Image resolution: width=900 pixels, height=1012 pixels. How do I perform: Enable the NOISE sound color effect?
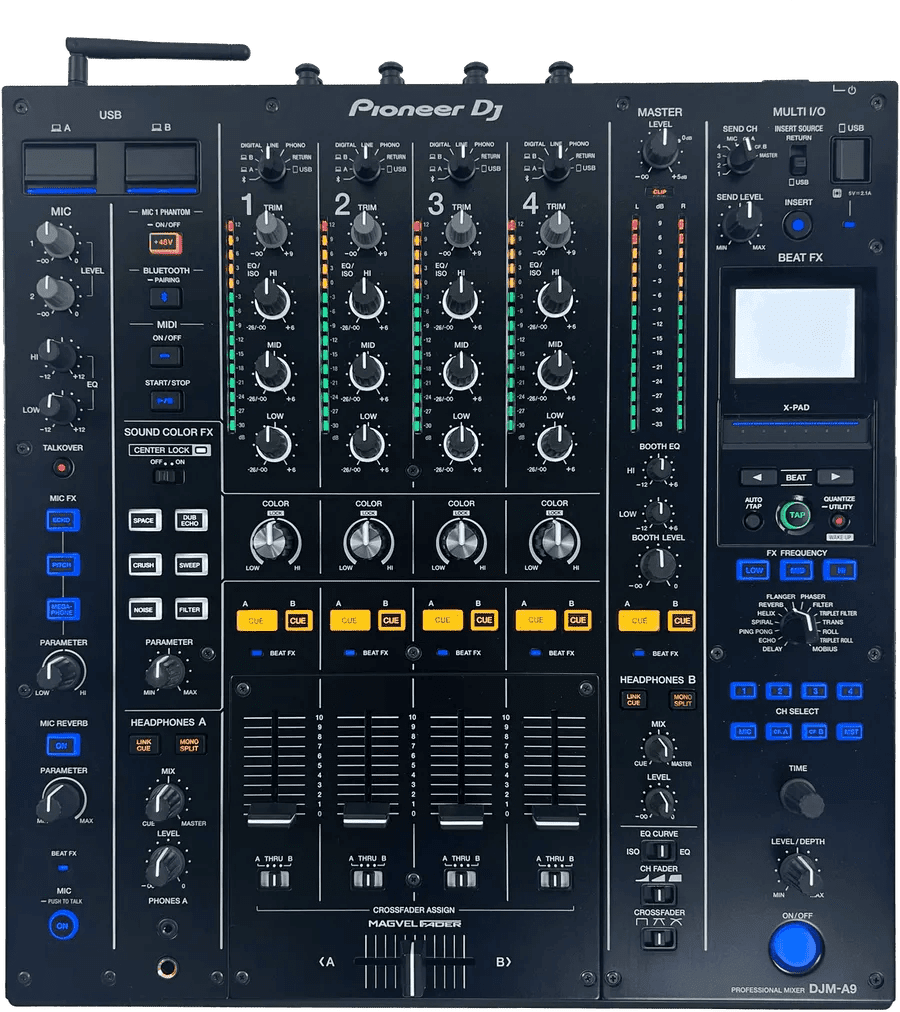(145, 609)
